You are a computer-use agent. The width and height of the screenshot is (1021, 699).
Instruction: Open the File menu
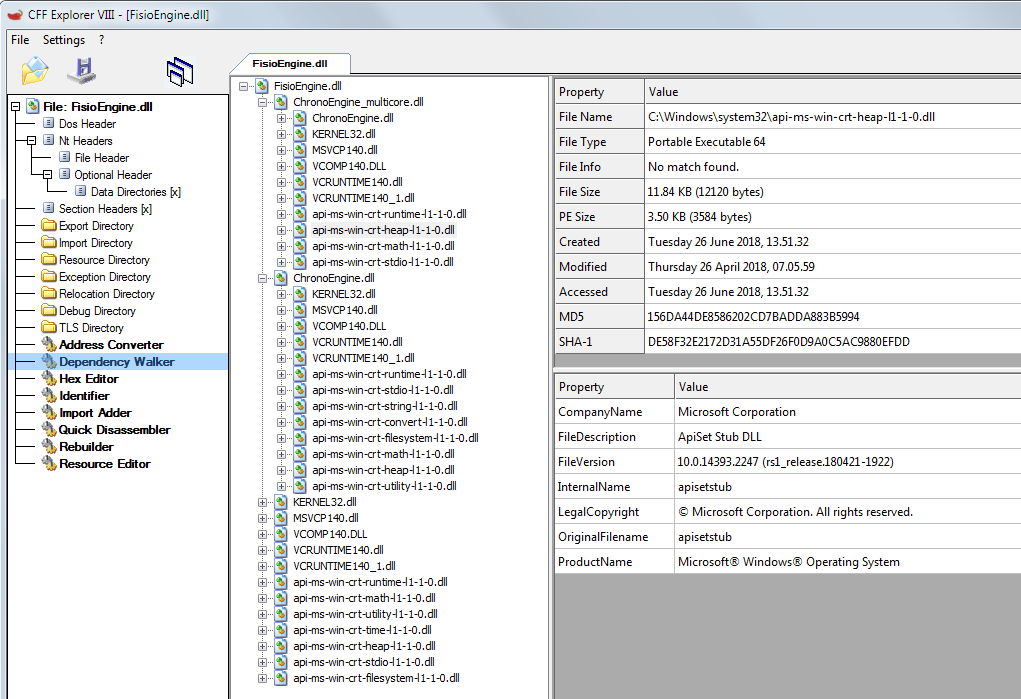(x=20, y=40)
